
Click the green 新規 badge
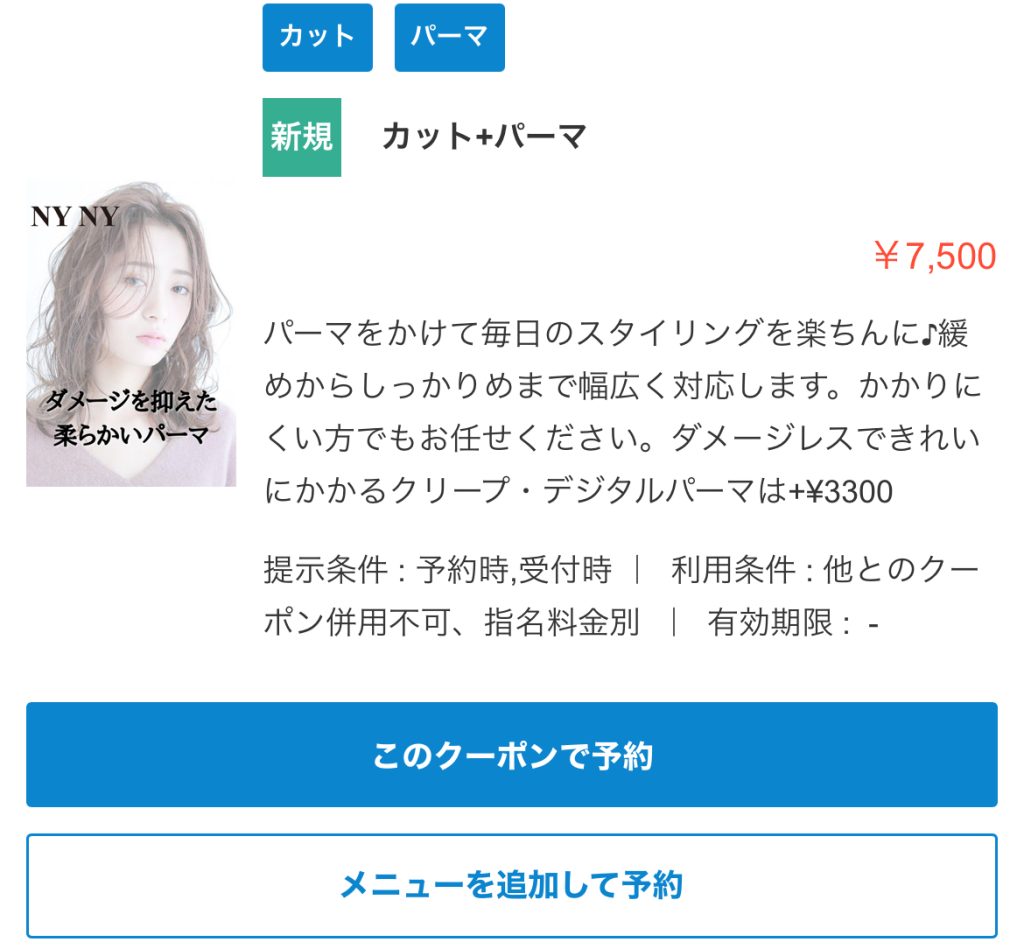tap(302, 137)
